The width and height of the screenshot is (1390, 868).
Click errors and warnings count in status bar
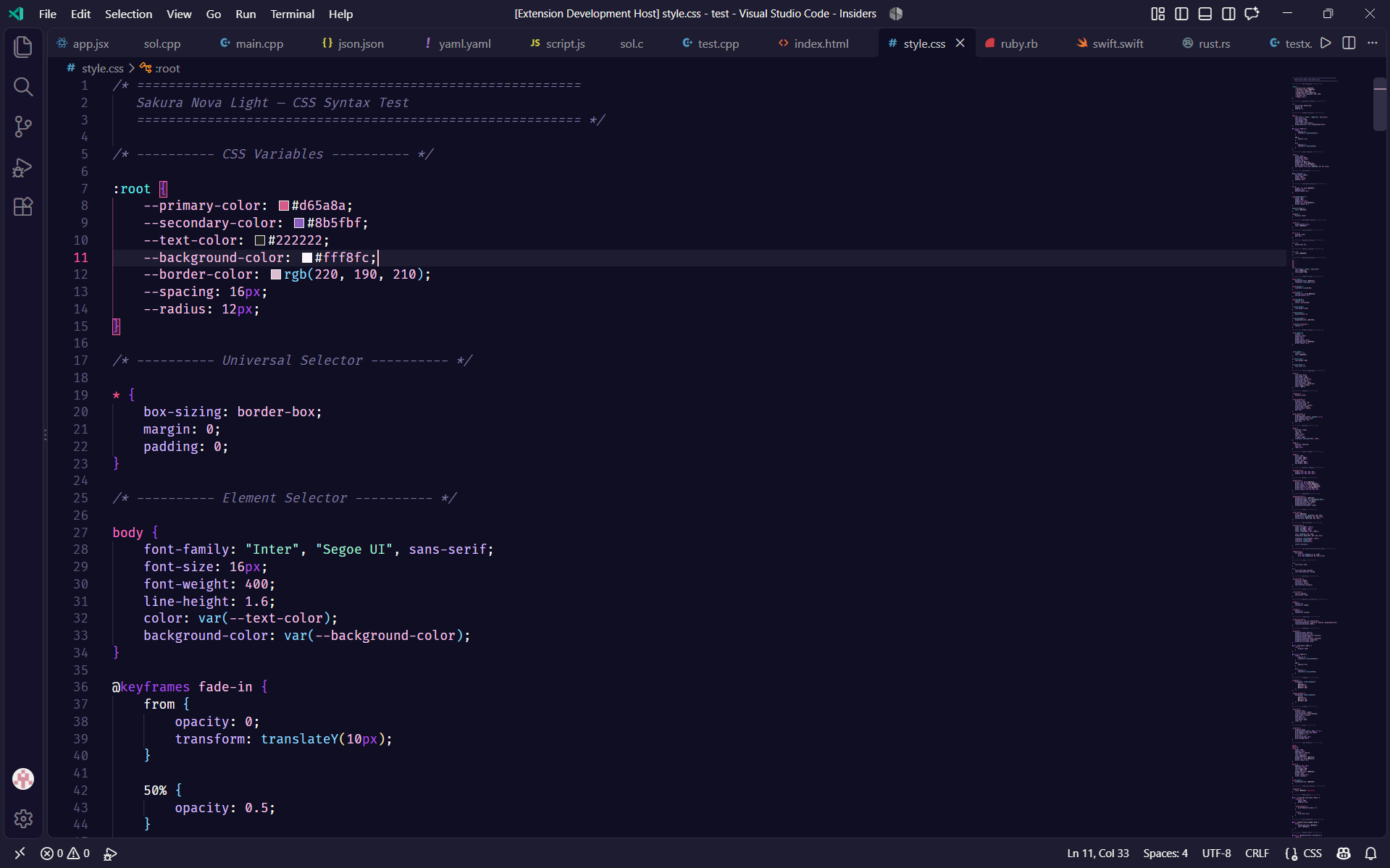[x=65, y=854]
